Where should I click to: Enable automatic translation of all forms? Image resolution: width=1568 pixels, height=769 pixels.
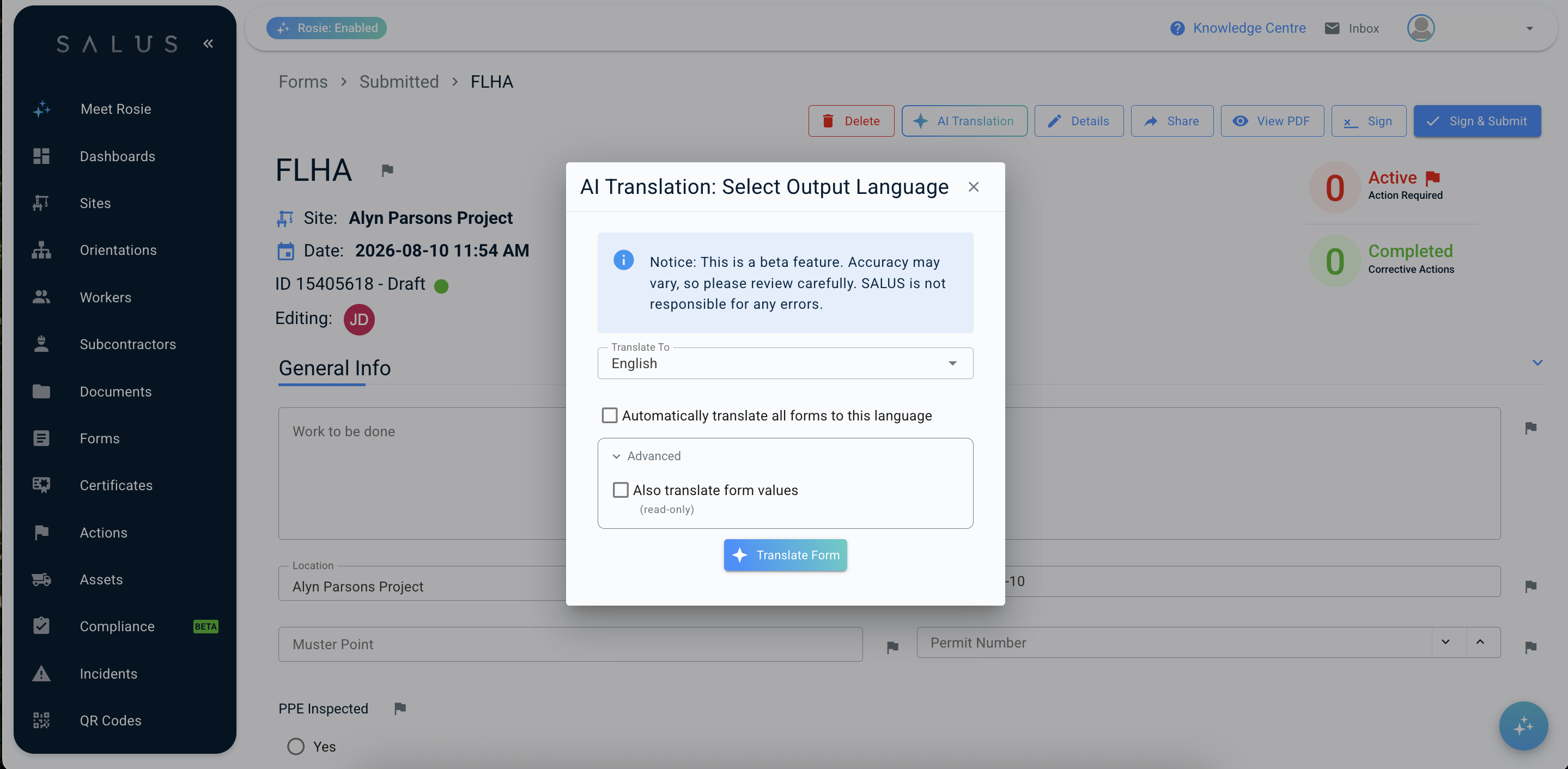pyautogui.click(x=609, y=416)
